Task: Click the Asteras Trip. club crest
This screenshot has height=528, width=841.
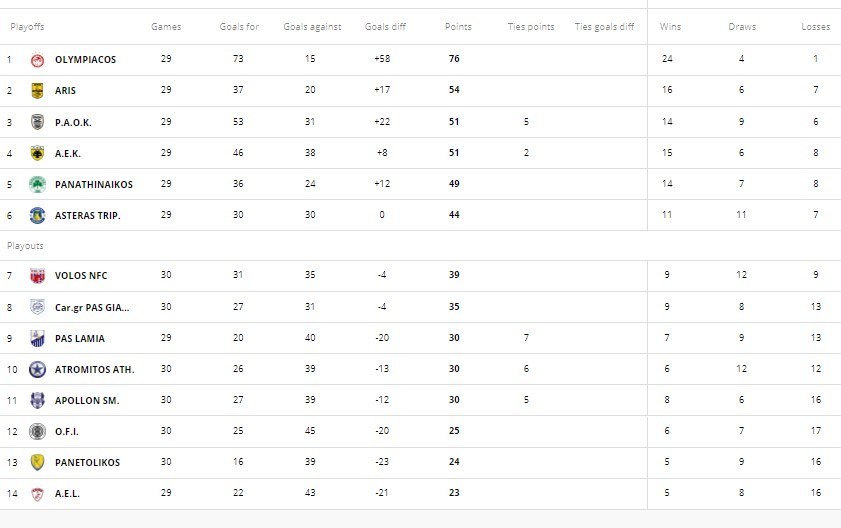Action: coord(37,215)
